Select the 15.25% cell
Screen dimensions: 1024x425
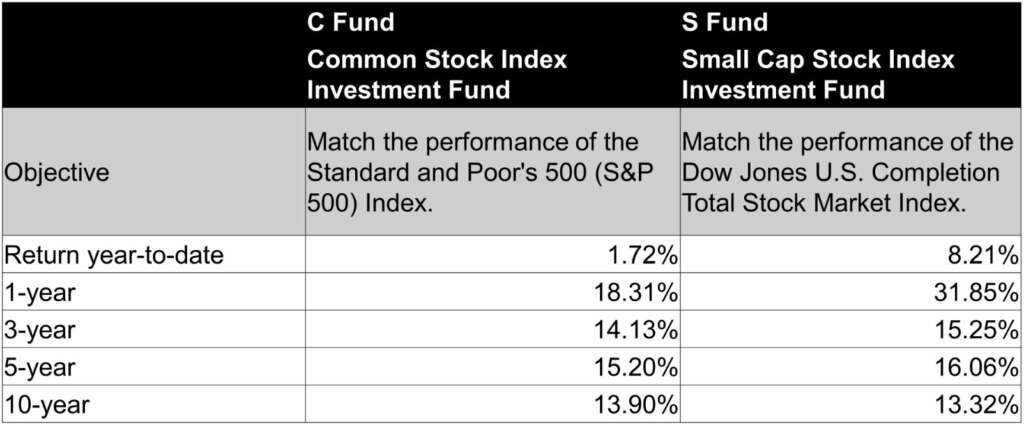coord(850,329)
